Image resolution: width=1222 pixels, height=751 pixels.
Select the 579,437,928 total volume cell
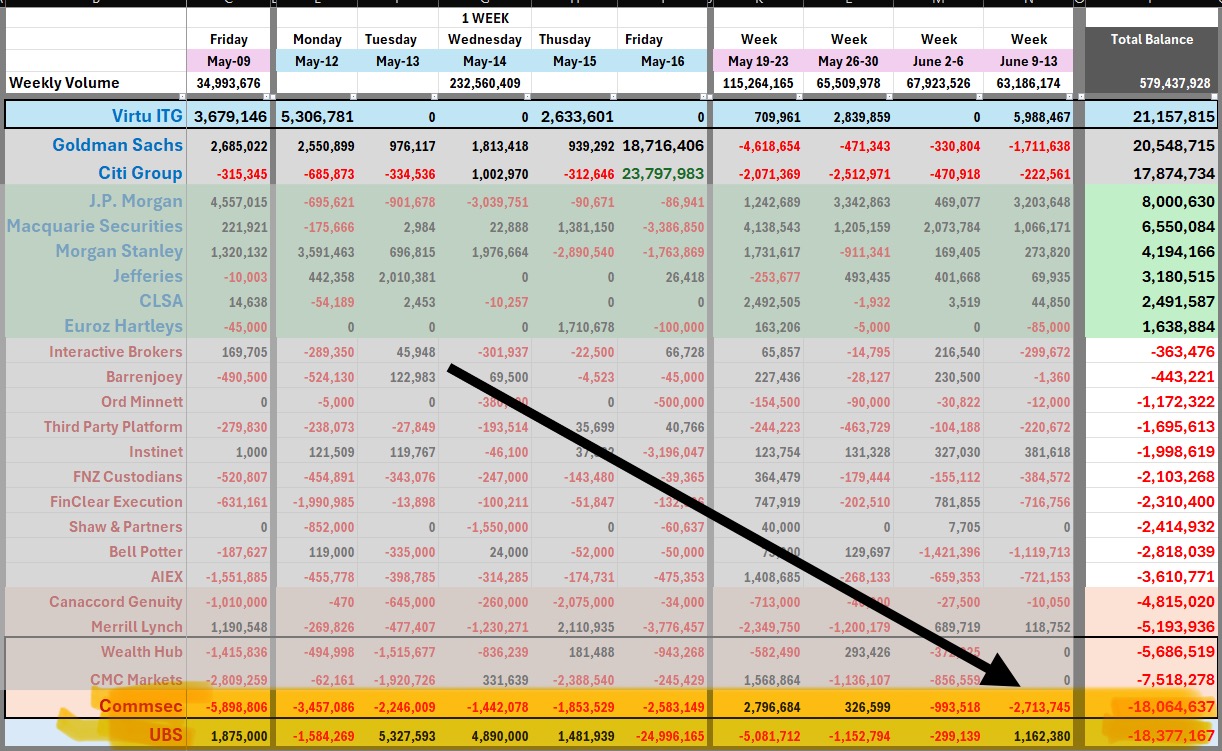(1175, 83)
